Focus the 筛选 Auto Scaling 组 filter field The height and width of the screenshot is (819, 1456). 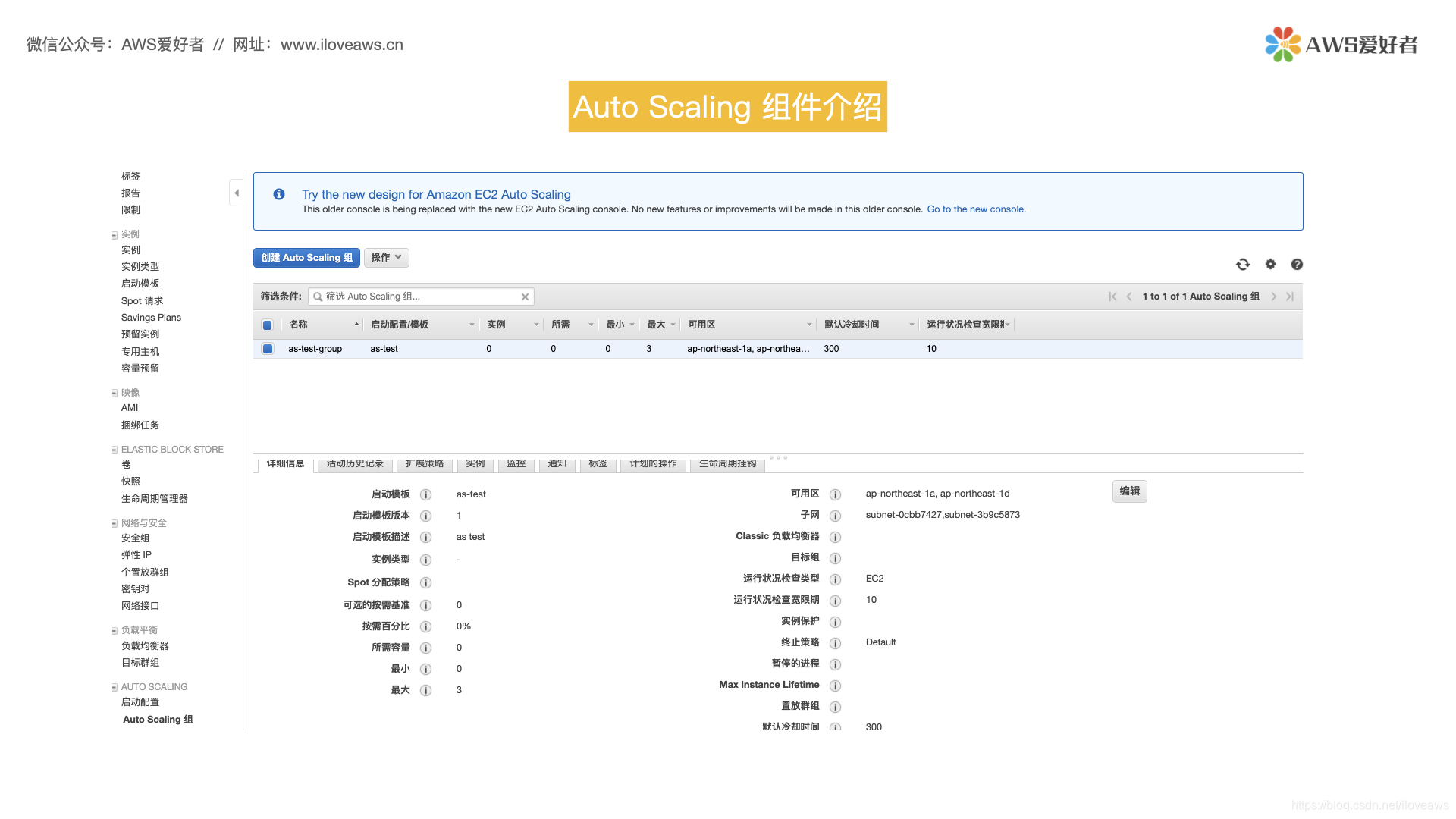(x=422, y=297)
